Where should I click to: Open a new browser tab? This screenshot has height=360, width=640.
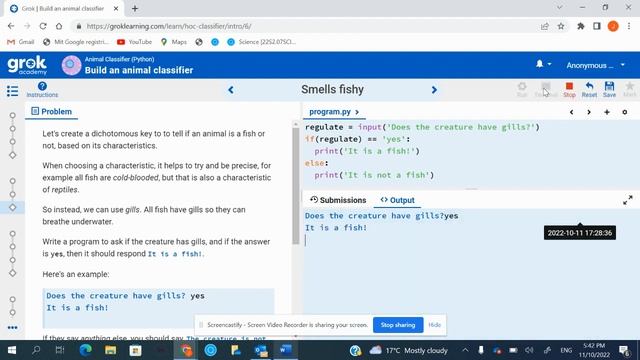point(135,8)
